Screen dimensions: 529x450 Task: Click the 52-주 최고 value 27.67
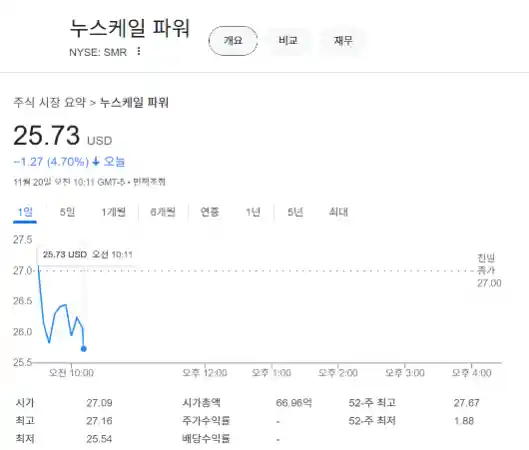tap(466, 403)
